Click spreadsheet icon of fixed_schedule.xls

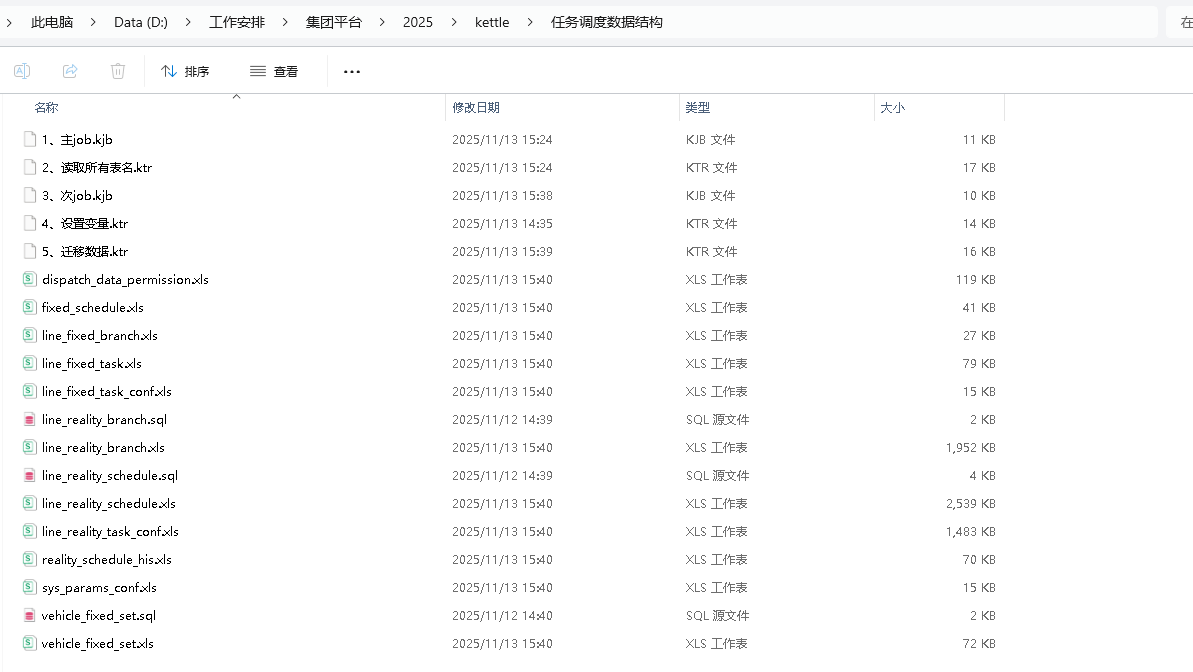point(29,307)
